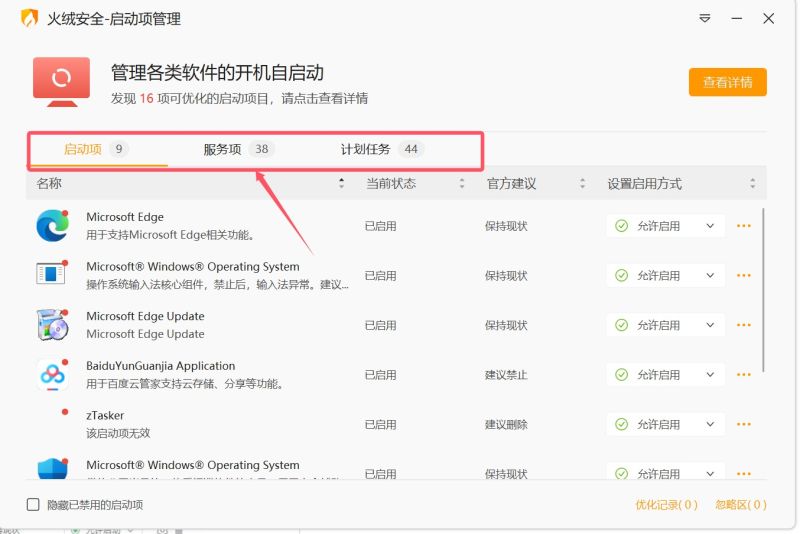Sort by 名称 column arrows

[x=341, y=184]
